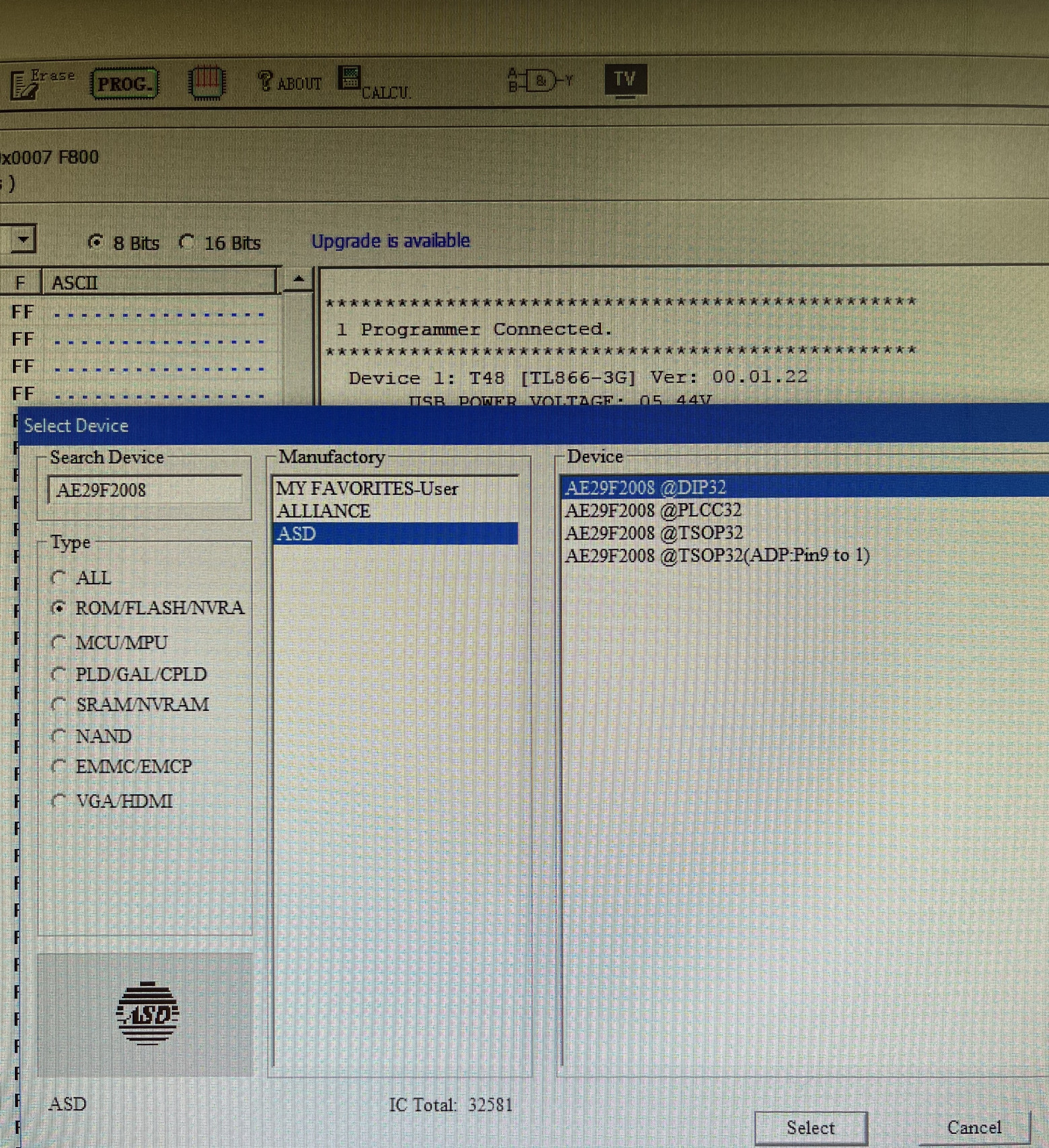
Task: Select device AE29F2008 @TSOP32(ADP:Pin9 to 1)
Action: point(805,556)
